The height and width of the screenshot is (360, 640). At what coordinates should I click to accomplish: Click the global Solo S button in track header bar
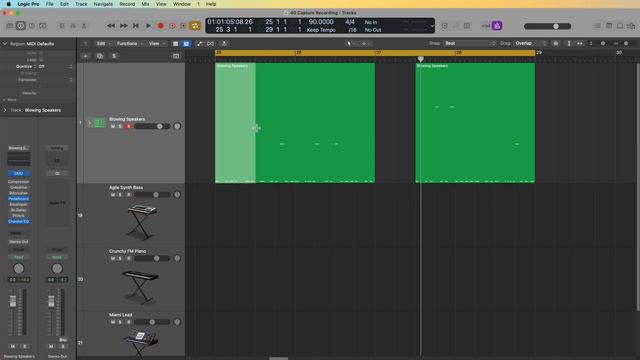[x=114, y=56]
